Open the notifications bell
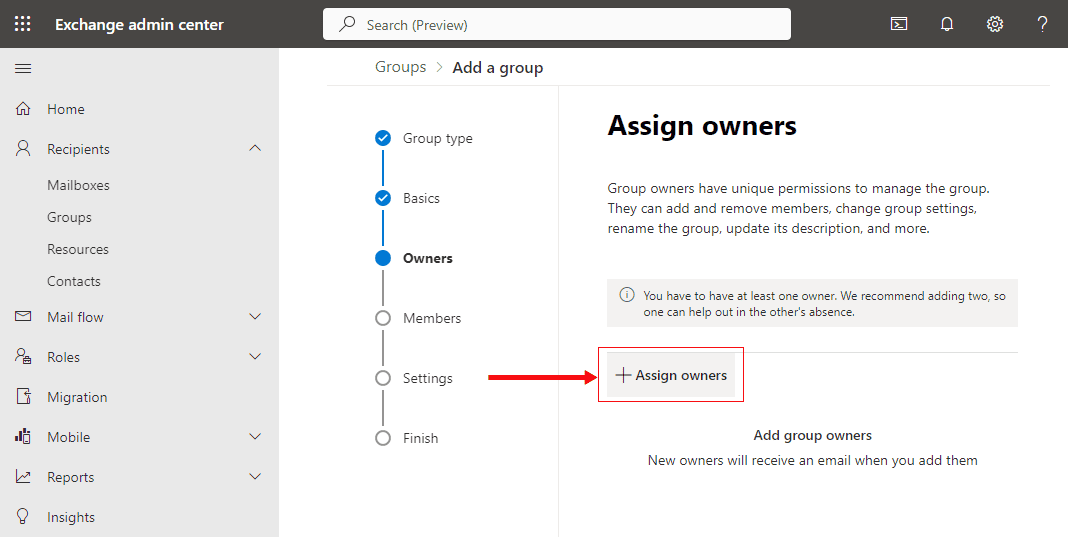 947,24
